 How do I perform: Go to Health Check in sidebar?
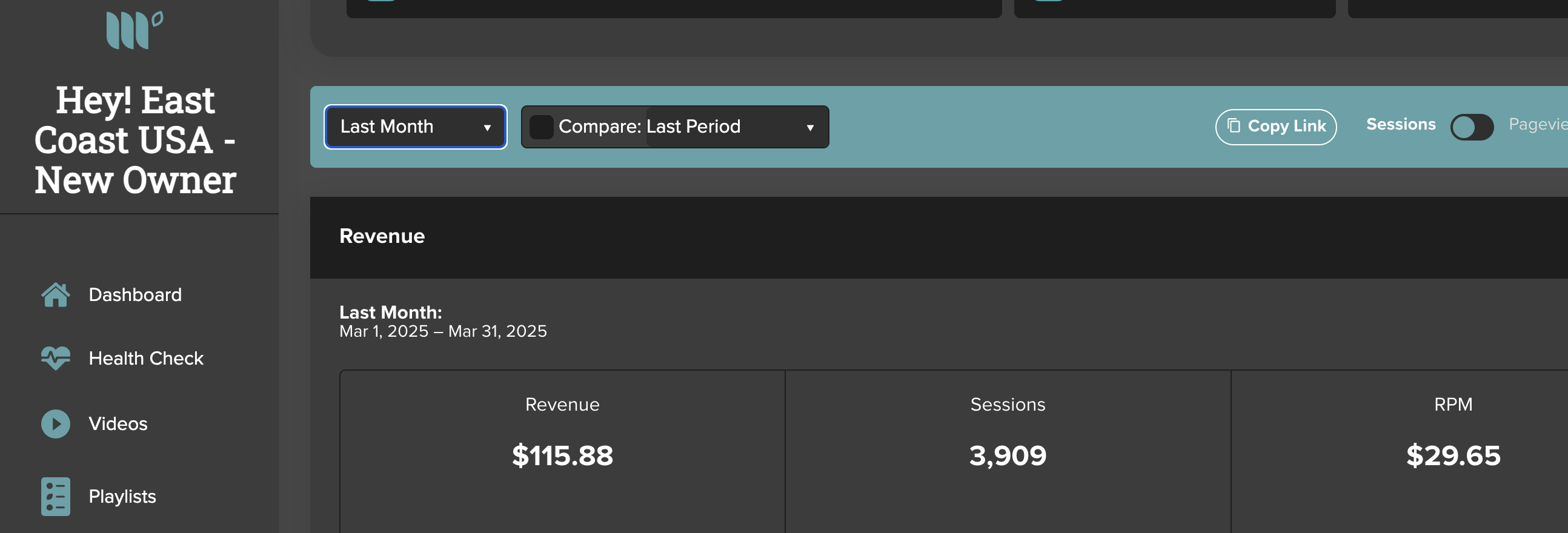pos(146,359)
